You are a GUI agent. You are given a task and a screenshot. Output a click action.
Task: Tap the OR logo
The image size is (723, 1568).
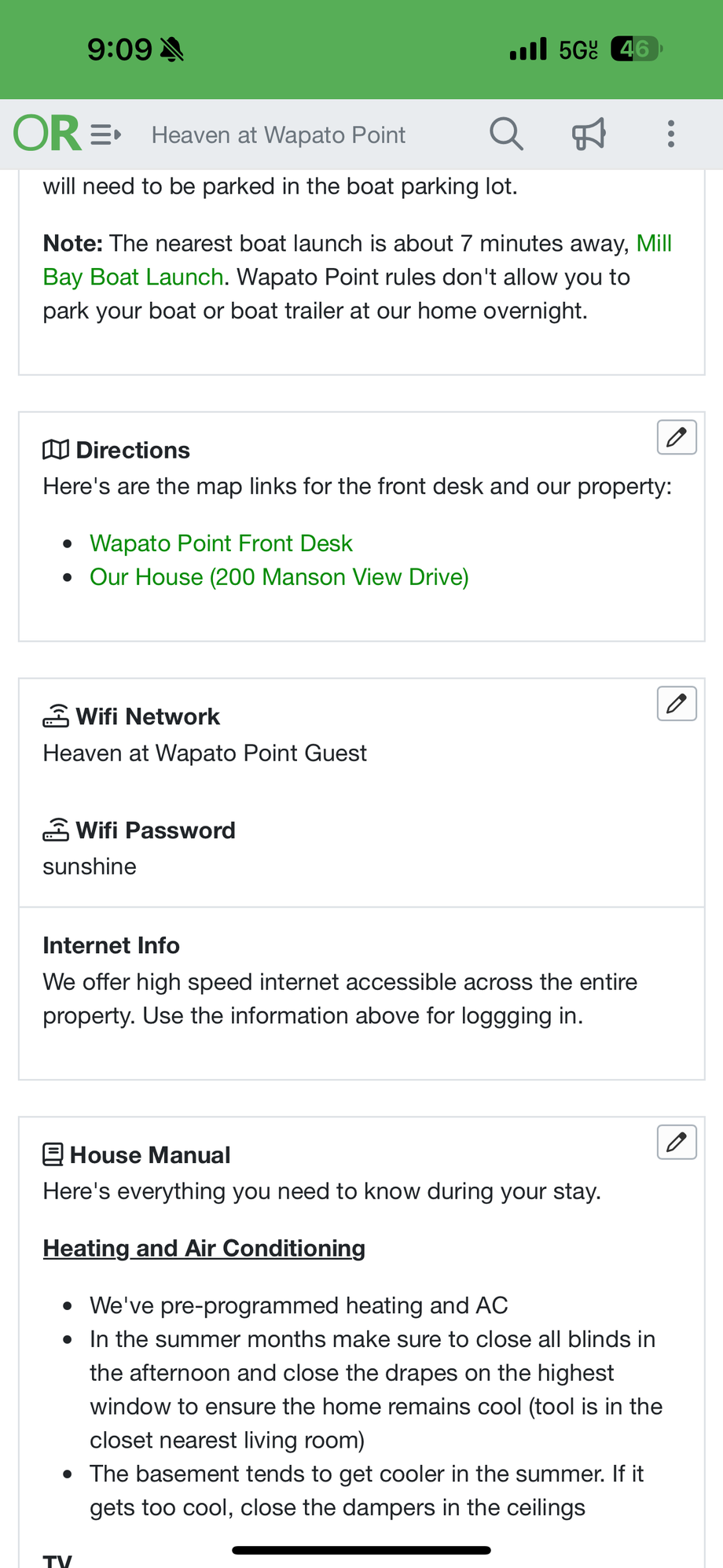tap(47, 134)
